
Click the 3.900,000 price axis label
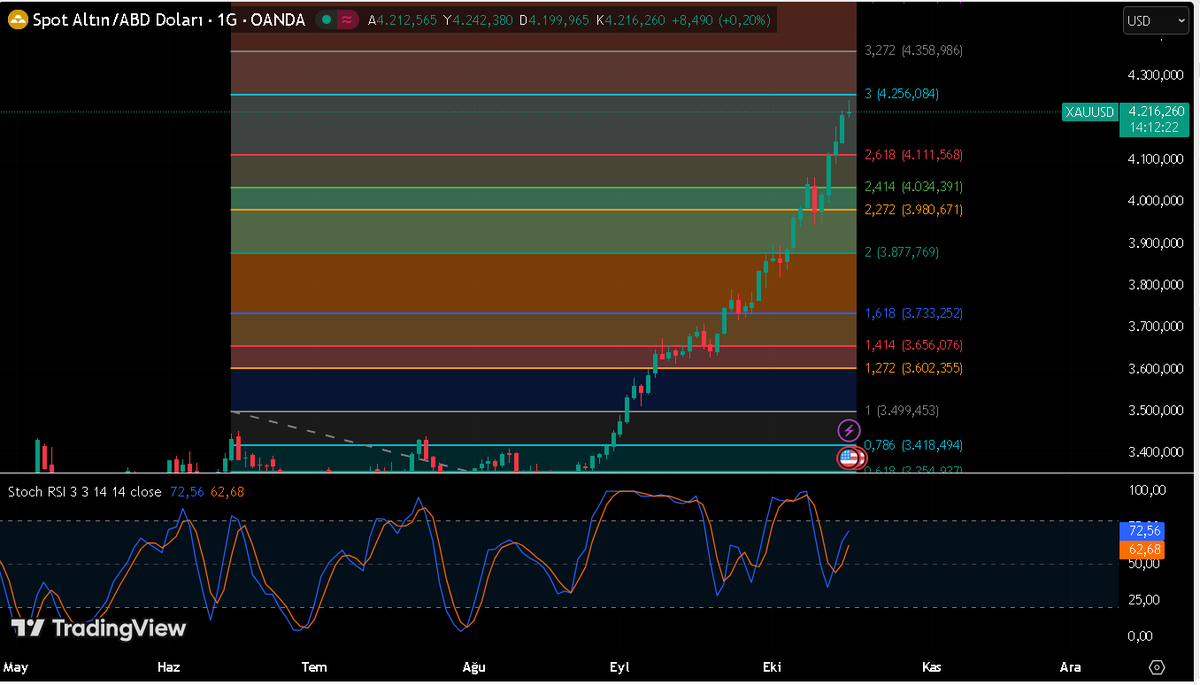pyautogui.click(x=1157, y=243)
